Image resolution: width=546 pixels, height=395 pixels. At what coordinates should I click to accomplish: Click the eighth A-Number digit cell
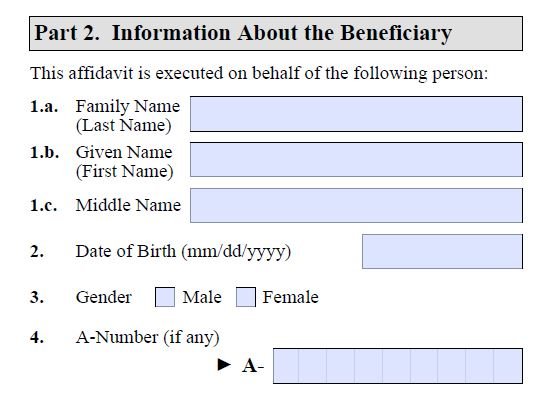(x=479, y=366)
